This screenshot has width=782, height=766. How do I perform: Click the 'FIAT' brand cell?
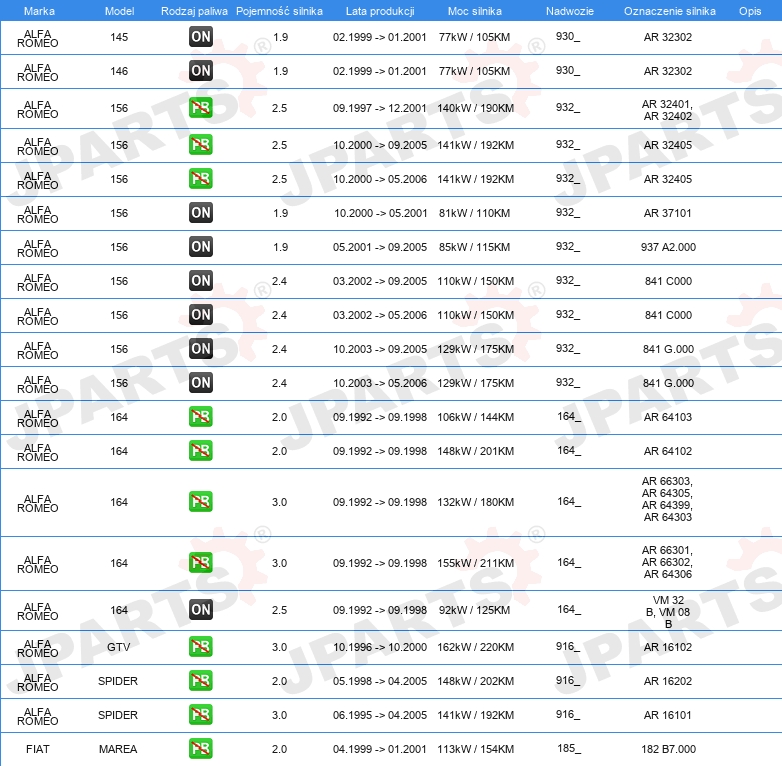(x=38, y=749)
